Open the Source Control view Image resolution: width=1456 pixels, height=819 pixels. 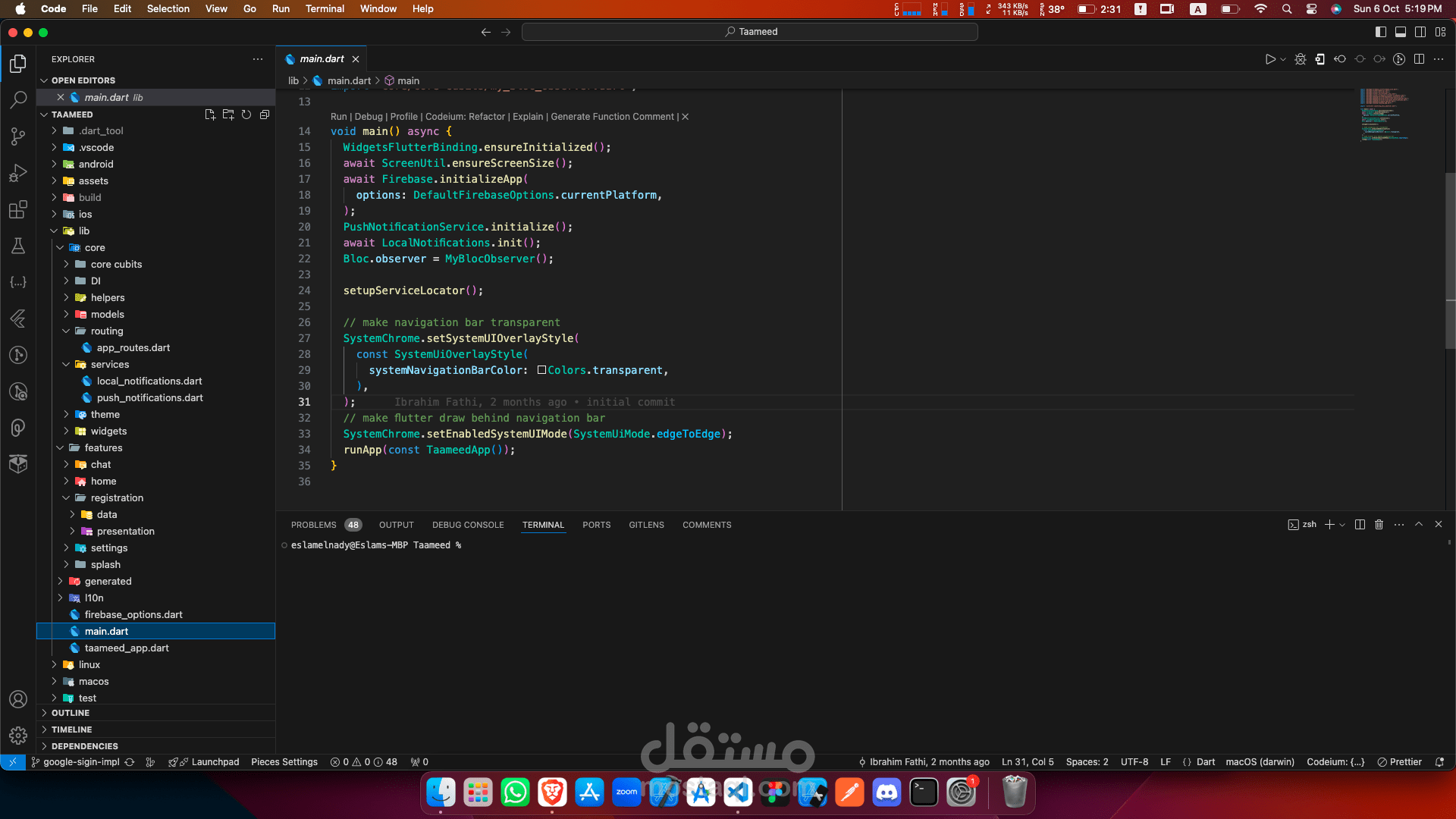[x=18, y=136]
